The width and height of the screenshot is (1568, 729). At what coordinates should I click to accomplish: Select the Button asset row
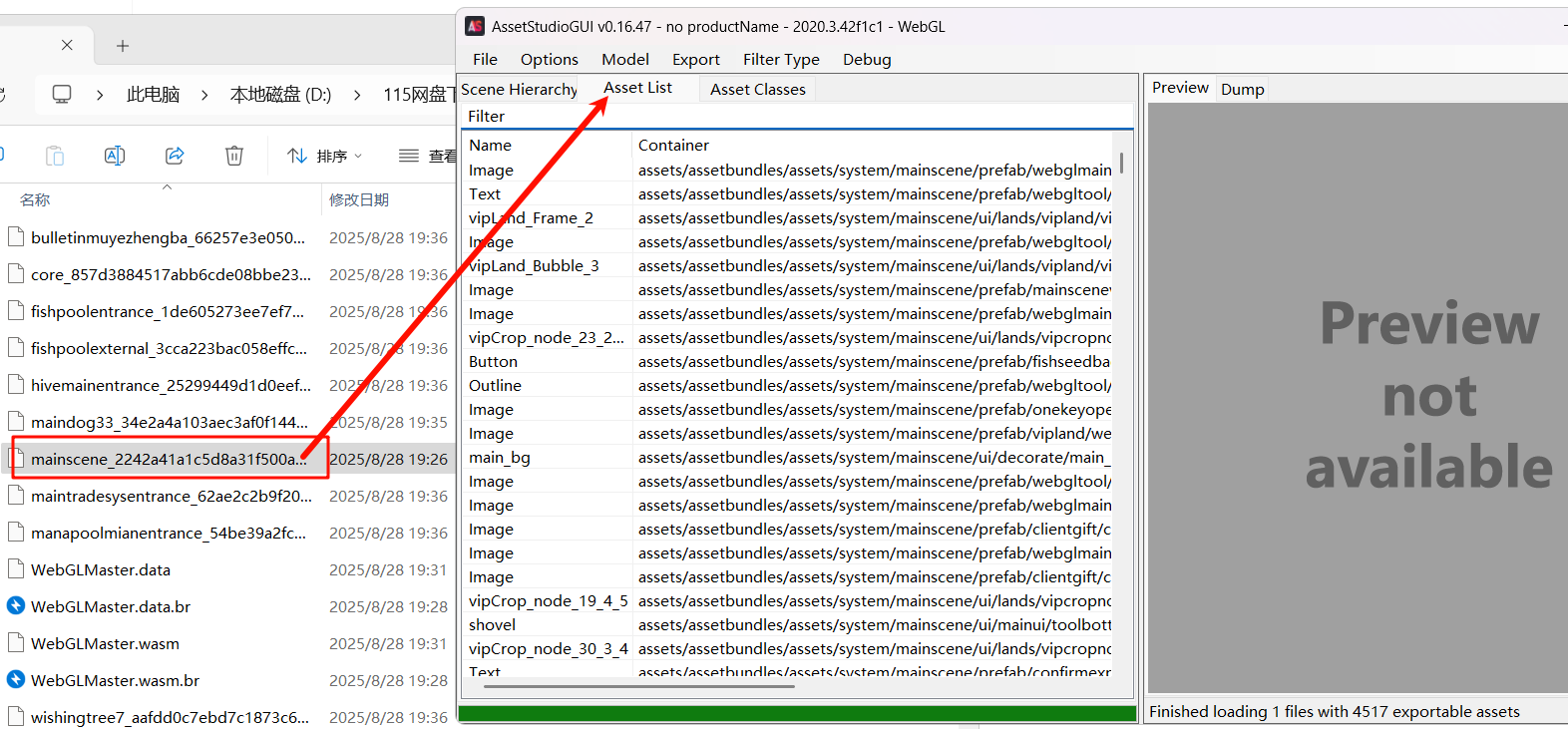coord(788,362)
